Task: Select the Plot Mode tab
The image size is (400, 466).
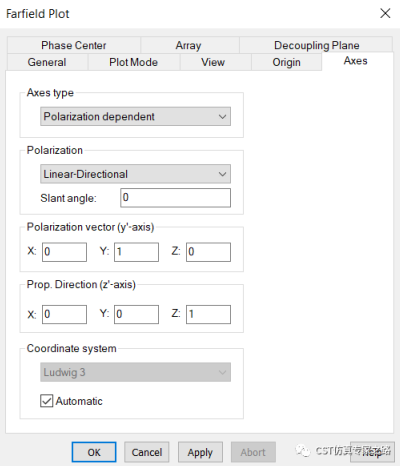Action: click(134, 62)
